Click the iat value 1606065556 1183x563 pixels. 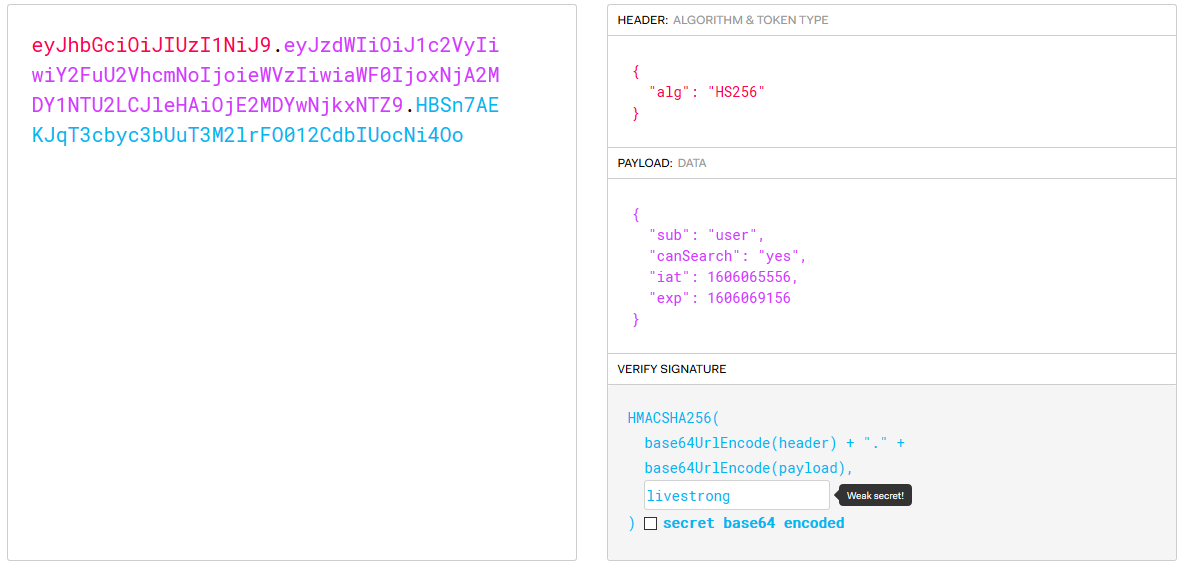(752, 277)
